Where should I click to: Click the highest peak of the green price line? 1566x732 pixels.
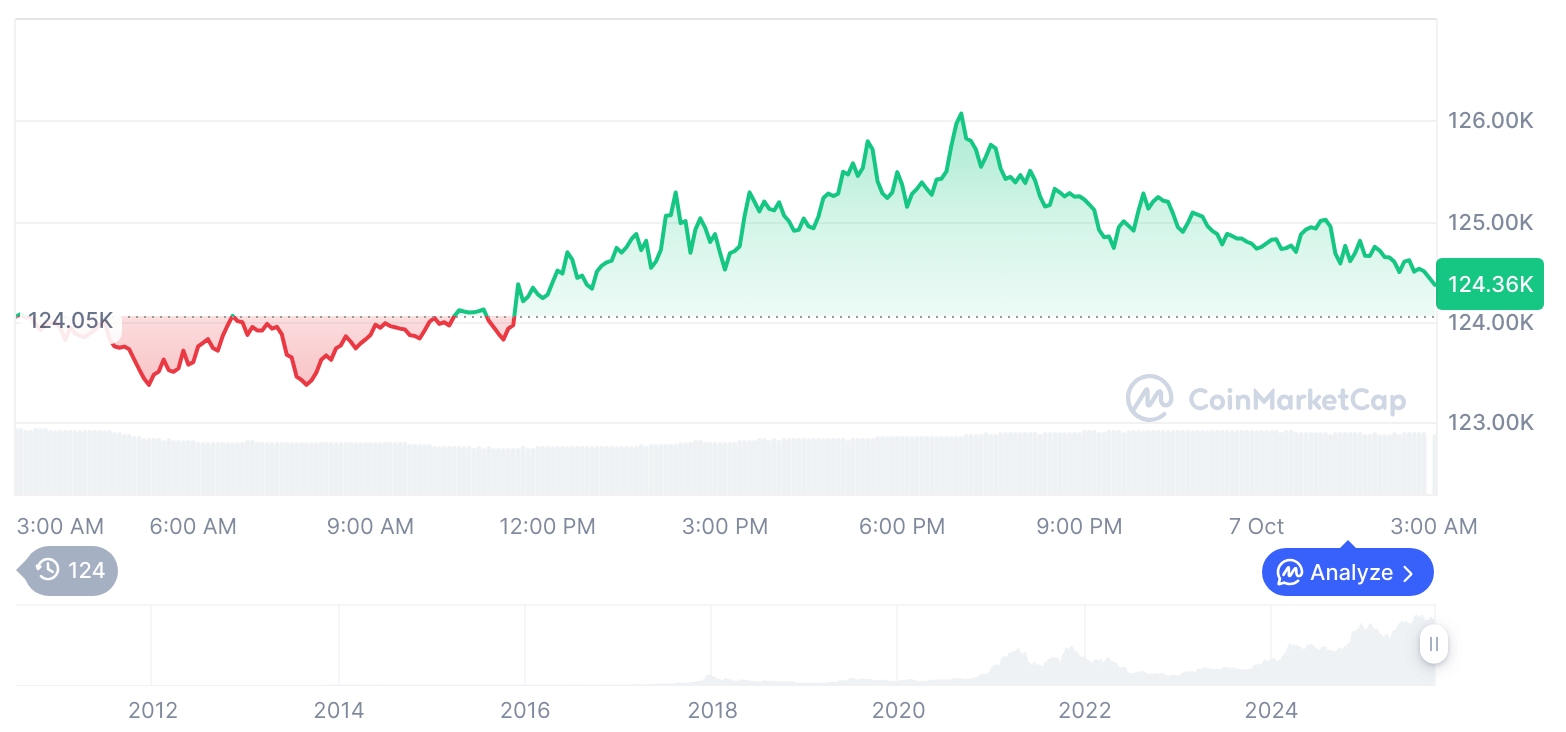(961, 114)
